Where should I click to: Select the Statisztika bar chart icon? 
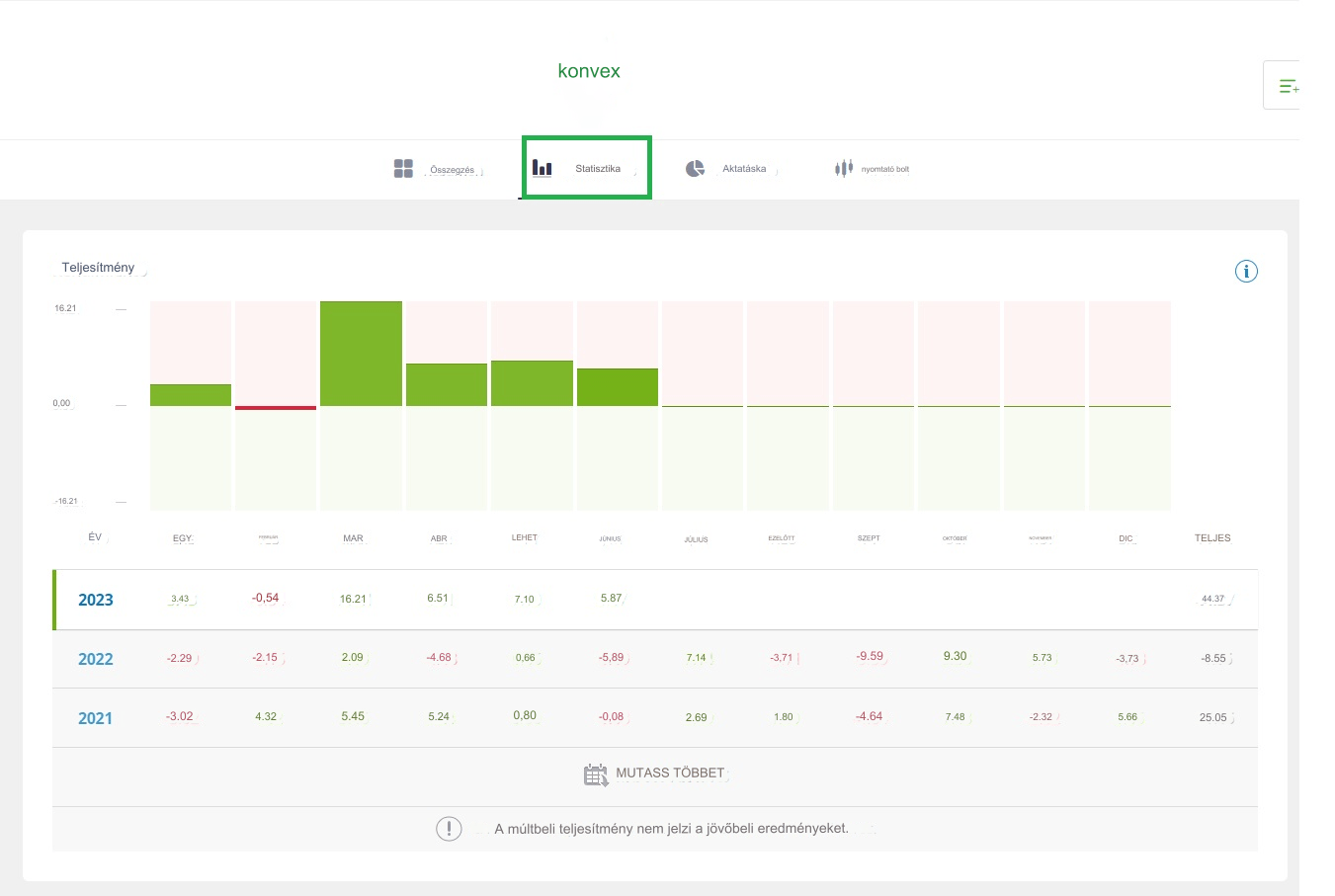click(542, 168)
